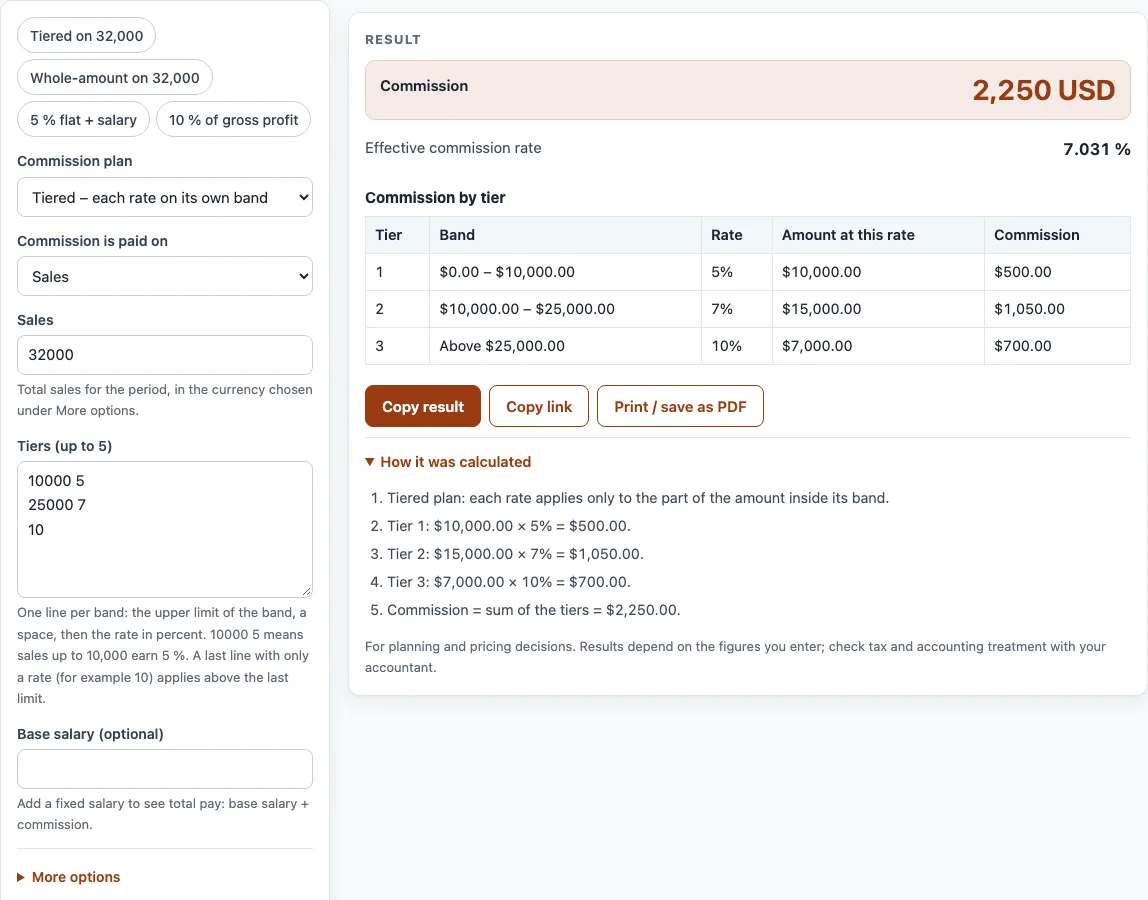
Task: Click the Copy link button
Action: 539,406
